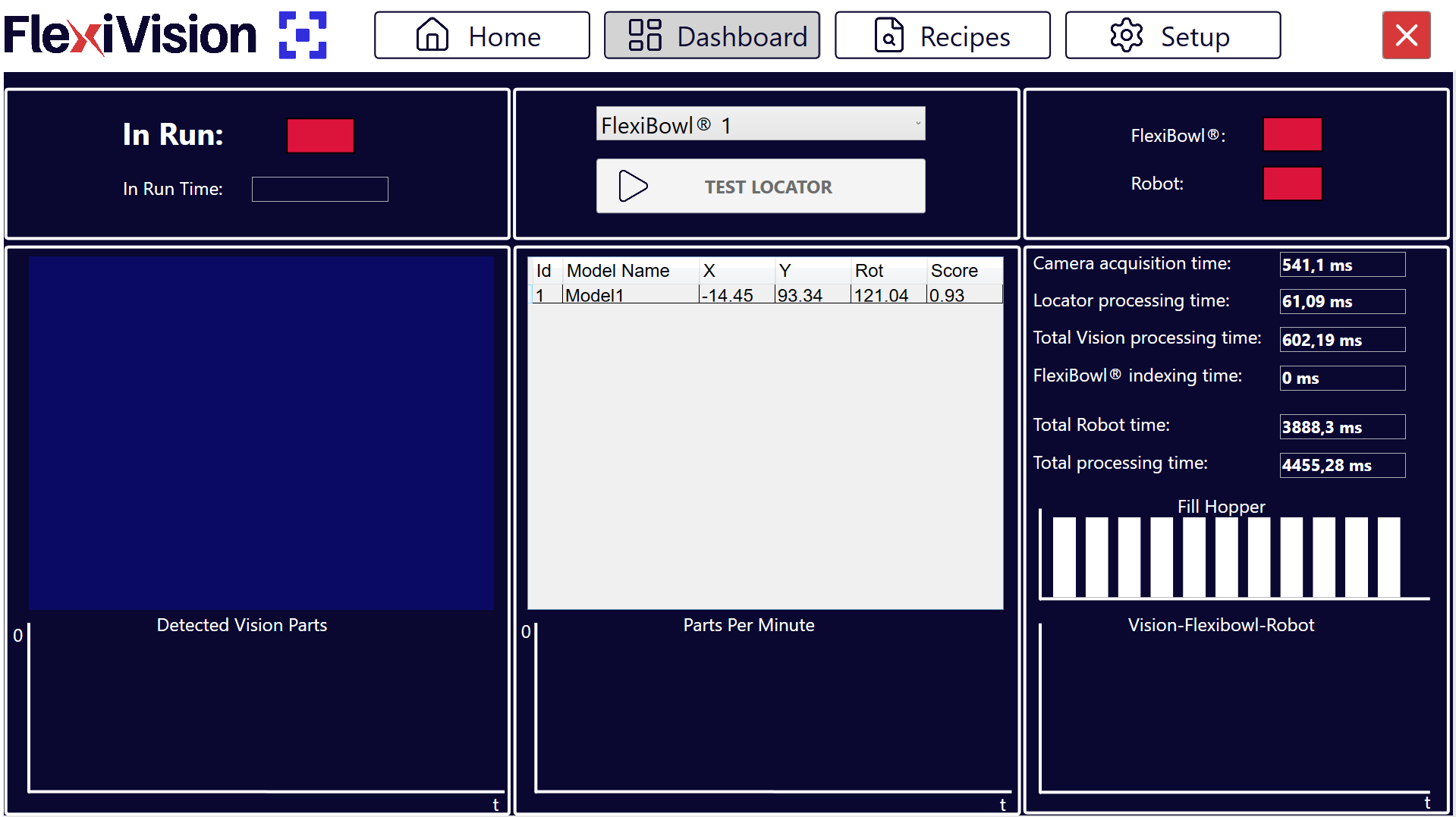The height and width of the screenshot is (817, 1456).
Task: Click the Total processing time value 4455,28 ms
Action: 1342,465
